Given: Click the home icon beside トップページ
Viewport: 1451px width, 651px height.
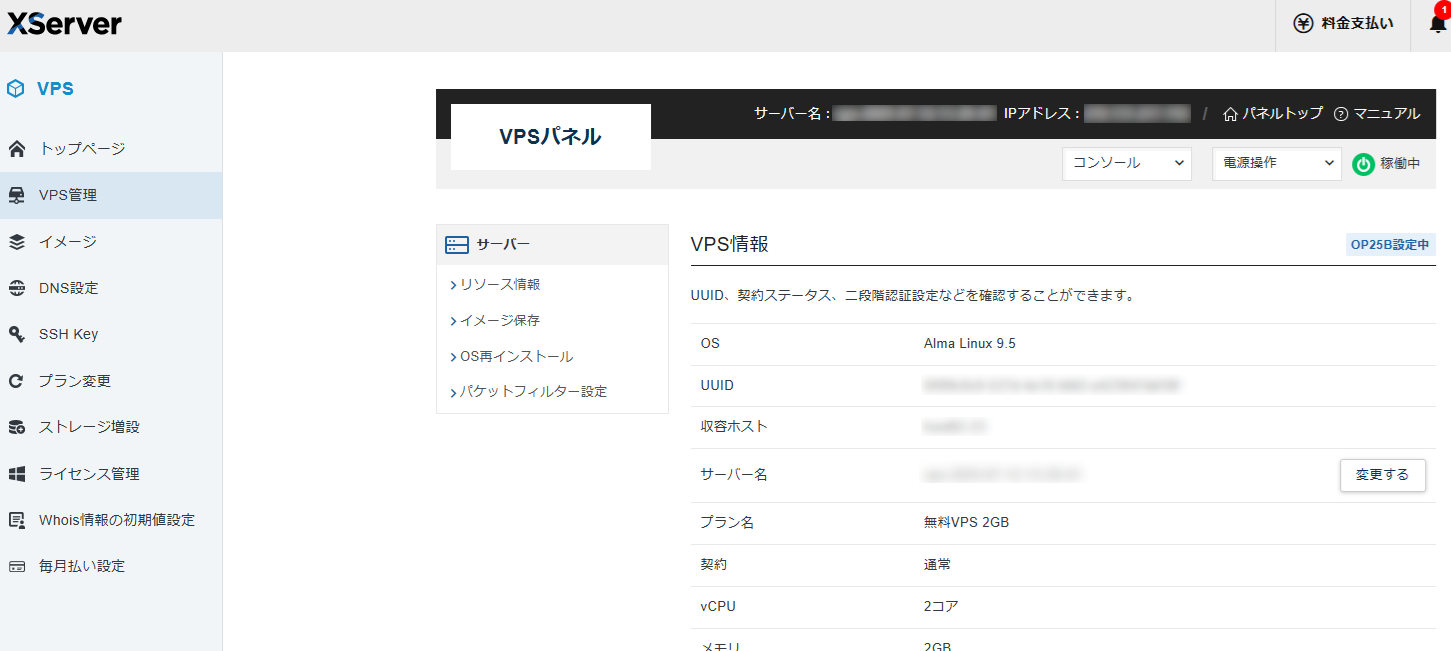Looking at the screenshot, I should 16,149.
